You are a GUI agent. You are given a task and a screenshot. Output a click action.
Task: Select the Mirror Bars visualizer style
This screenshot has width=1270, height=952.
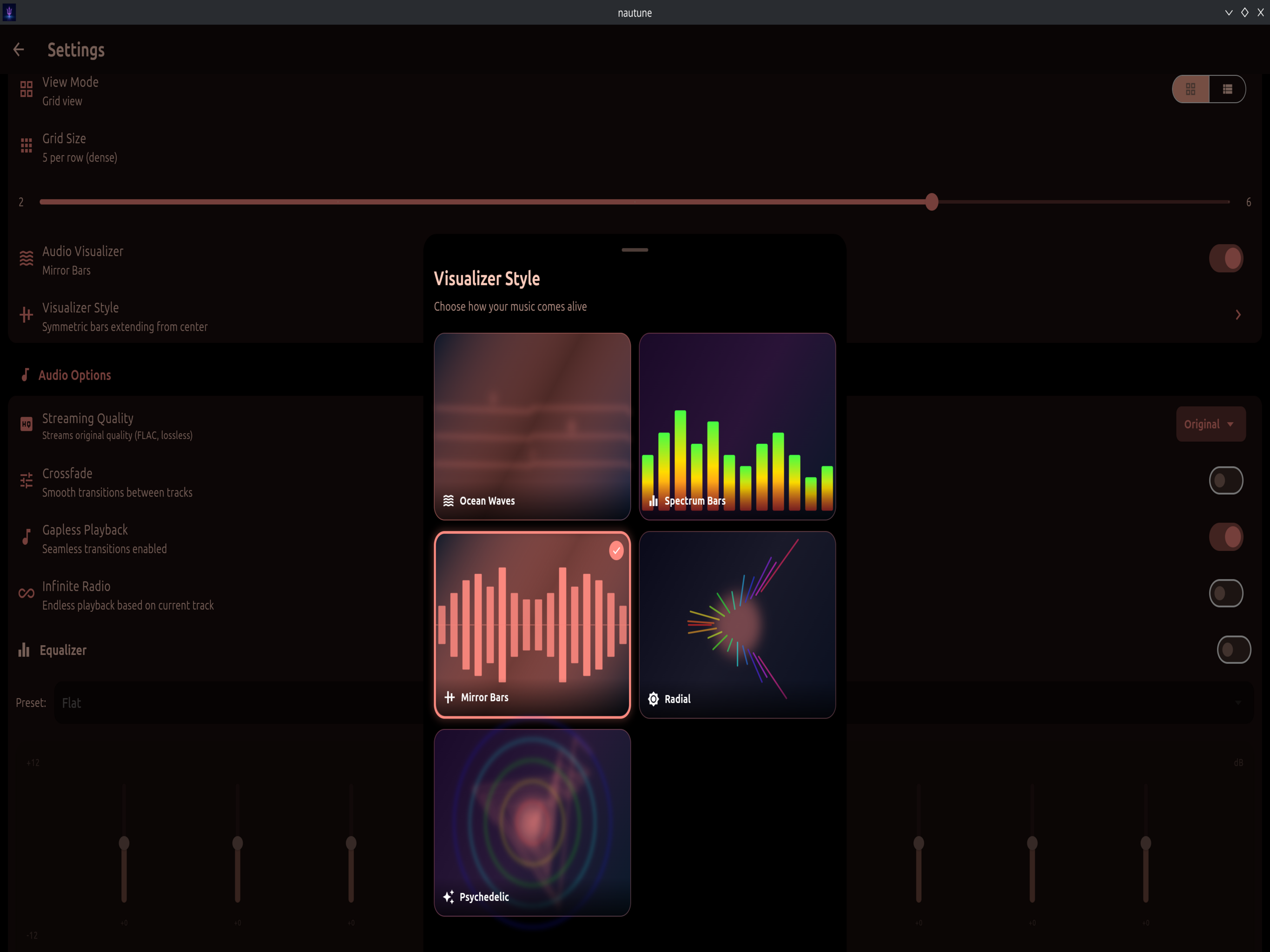point(532,625)
